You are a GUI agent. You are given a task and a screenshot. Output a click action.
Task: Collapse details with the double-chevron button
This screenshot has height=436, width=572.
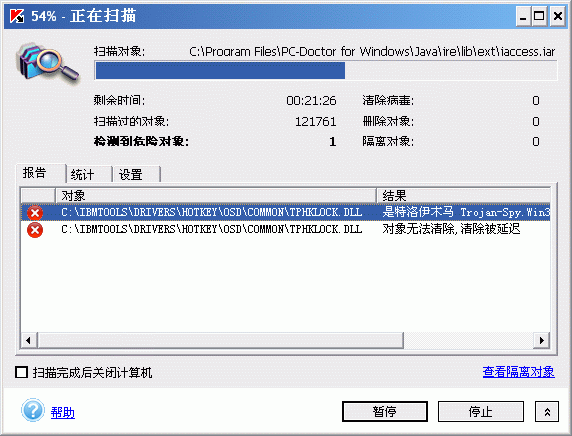(x=546, y=412)
